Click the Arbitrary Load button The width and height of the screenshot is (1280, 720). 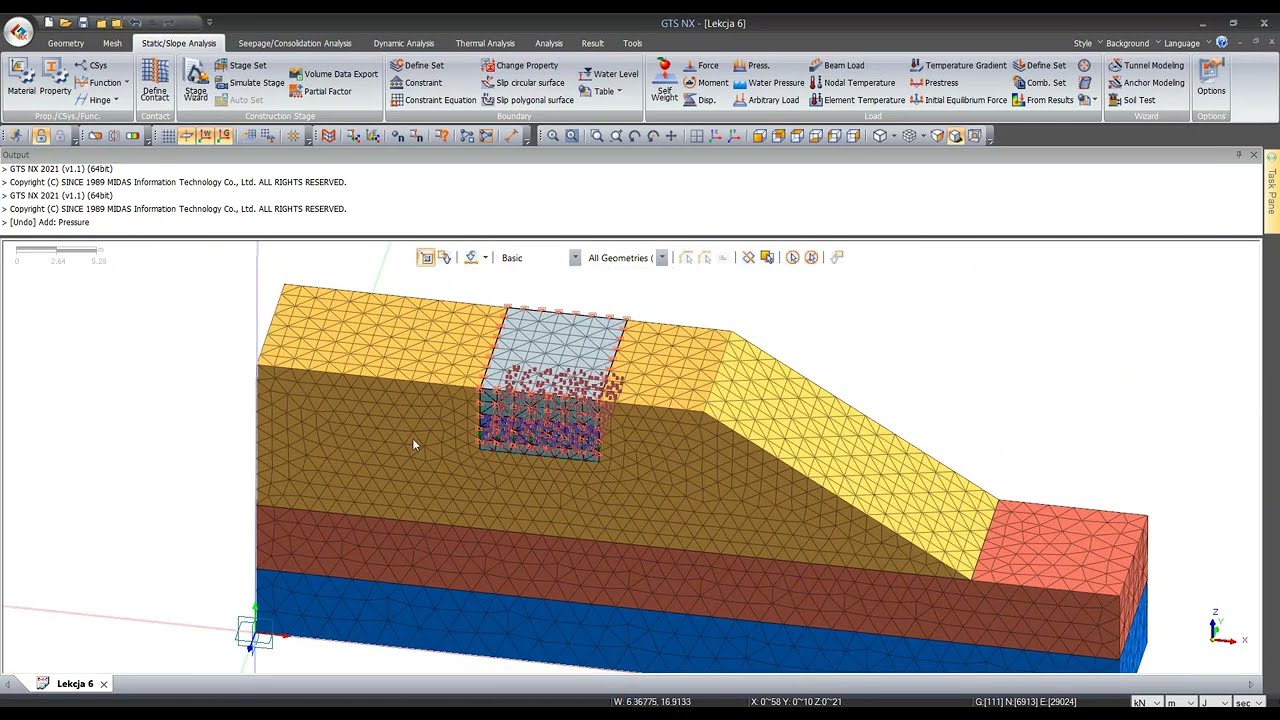pos(766,100)
